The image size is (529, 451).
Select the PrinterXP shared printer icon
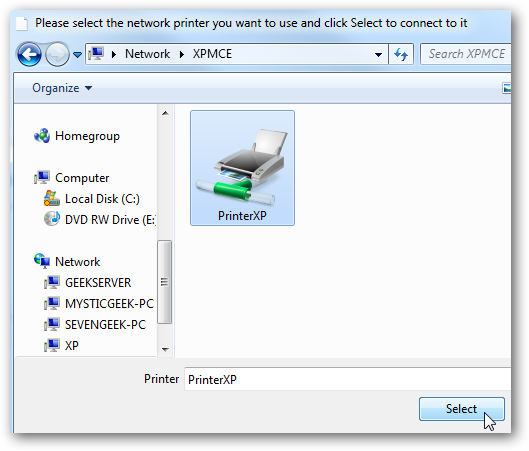242,168
